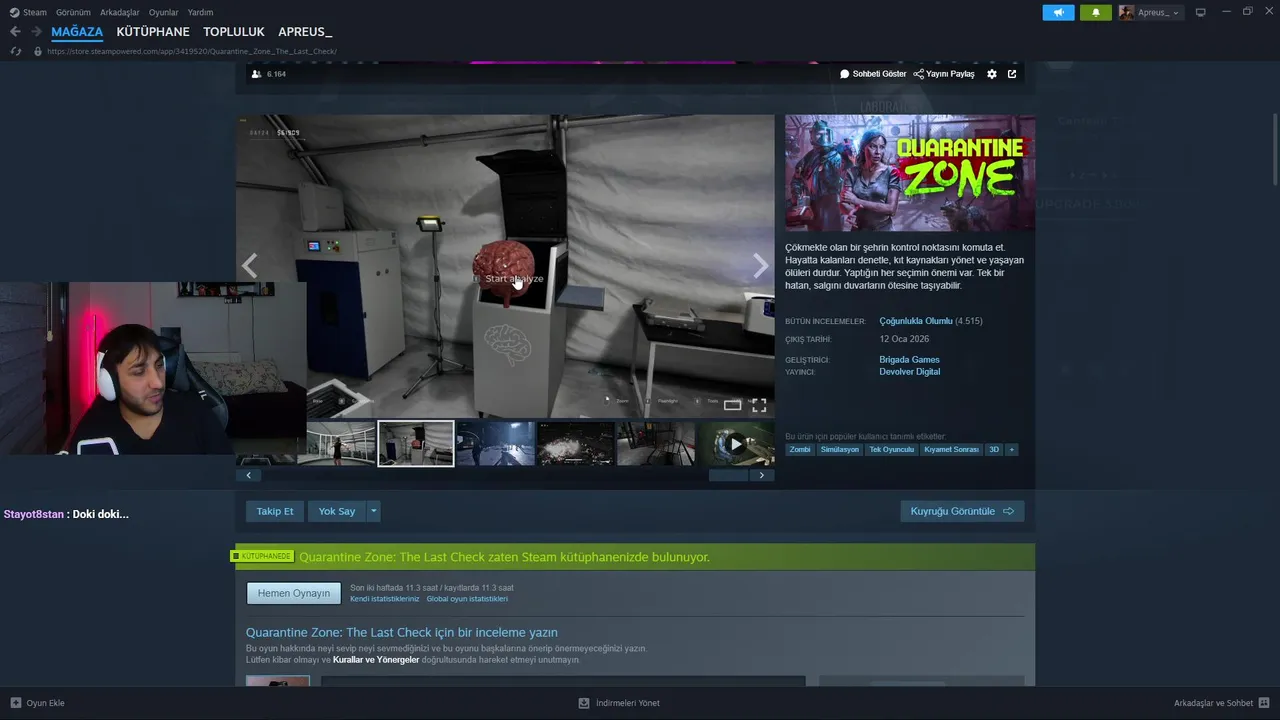This screenshot has width=1280, height=720.
Task: Select the particle splash thumbnail
Action: click(x=575, y=443)
